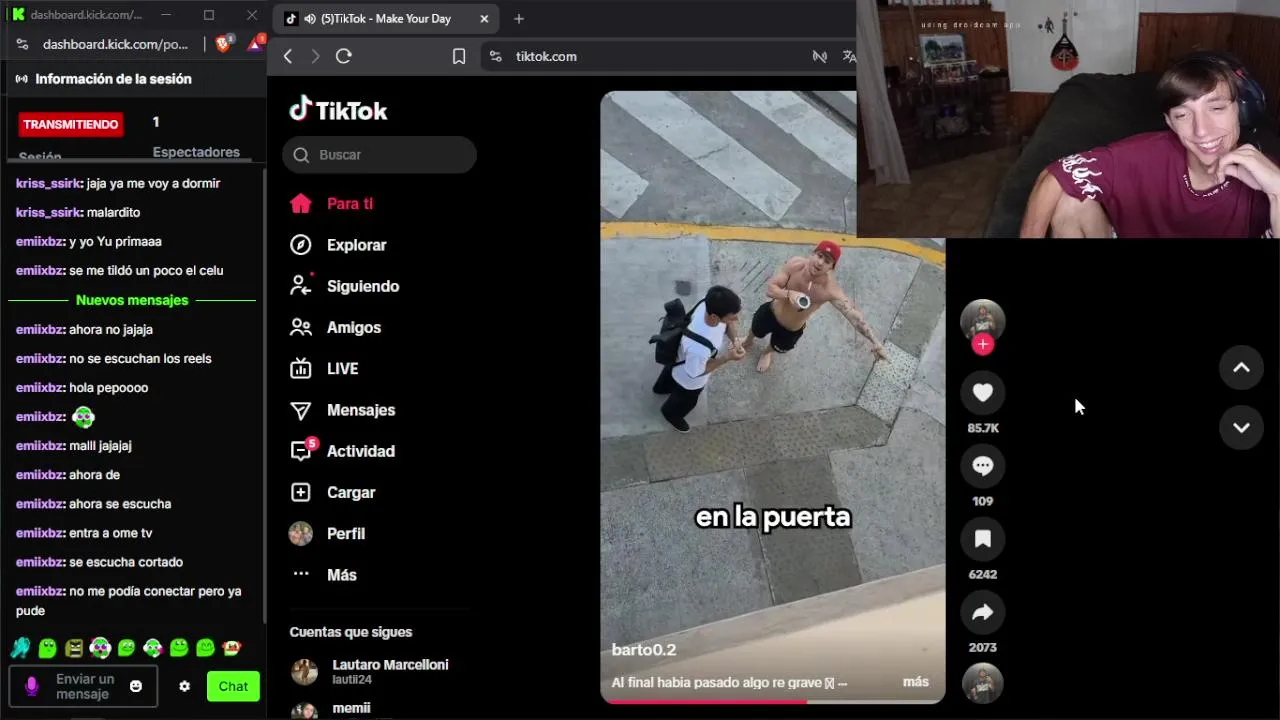Click the video progress bar
This screenshot has height=720, width=1280.
[772, 701]
